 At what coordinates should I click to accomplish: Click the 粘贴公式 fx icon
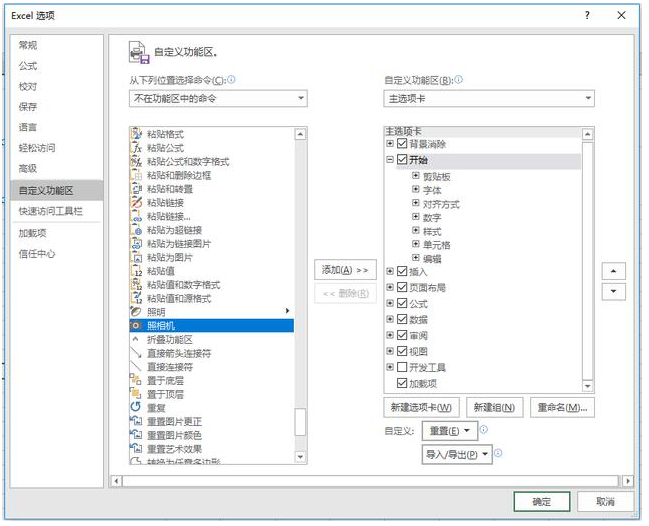(136, 148)
